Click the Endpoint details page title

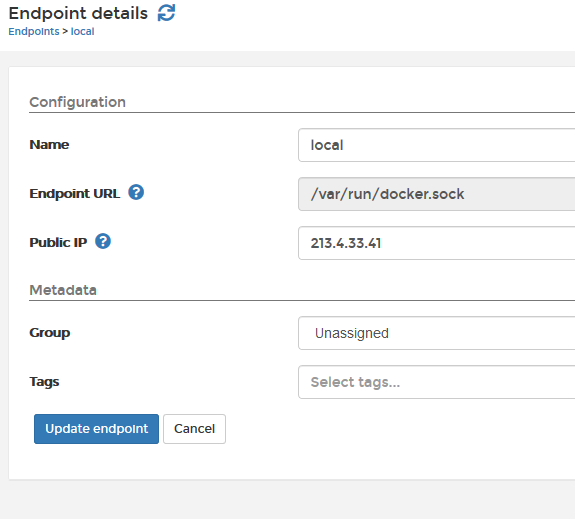78,14
